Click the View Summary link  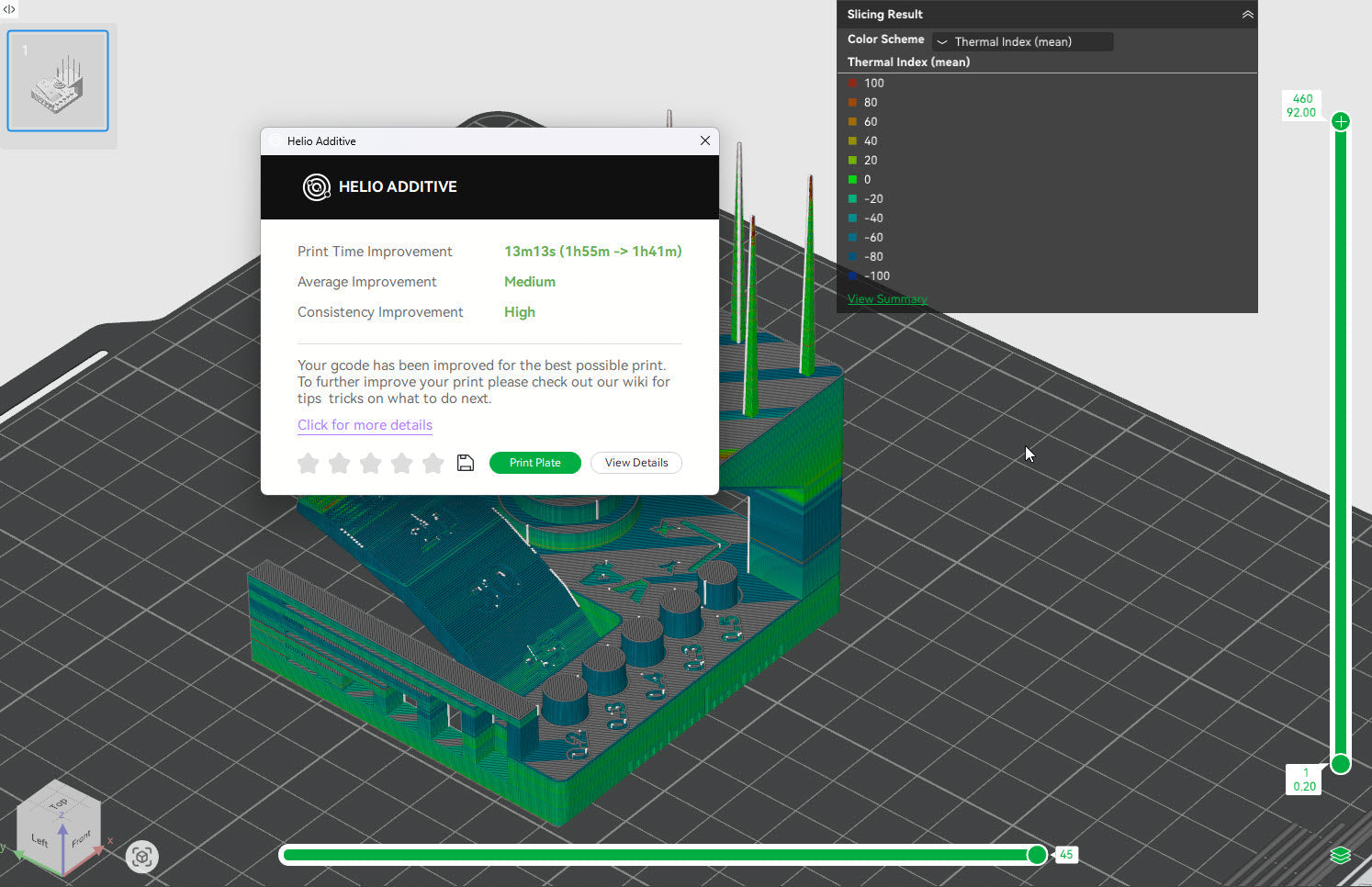(x=887, y=298)
